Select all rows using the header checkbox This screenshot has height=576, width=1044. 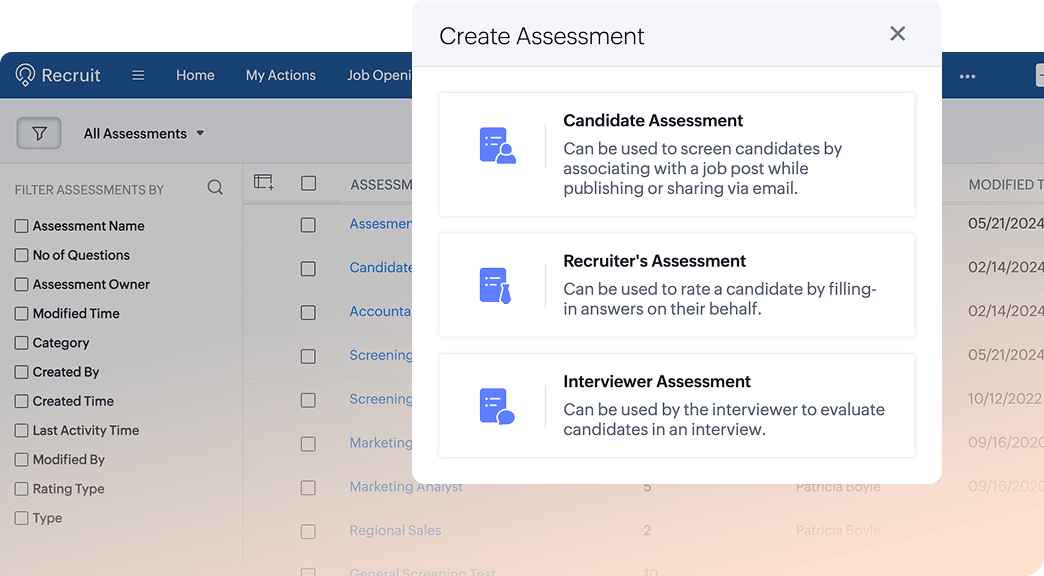click(x=309, y=184)
